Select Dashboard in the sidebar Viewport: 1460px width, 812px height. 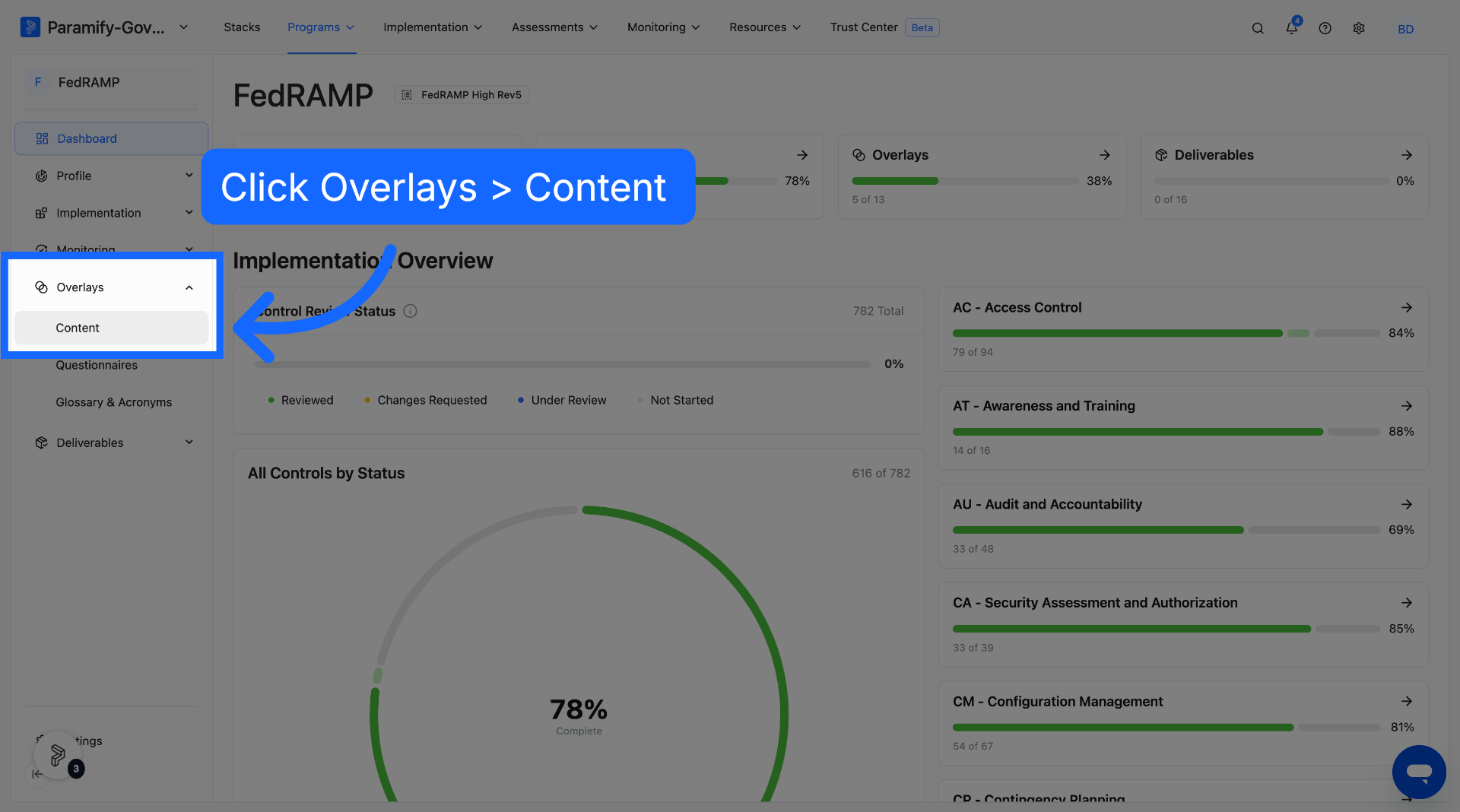(111, 138)
